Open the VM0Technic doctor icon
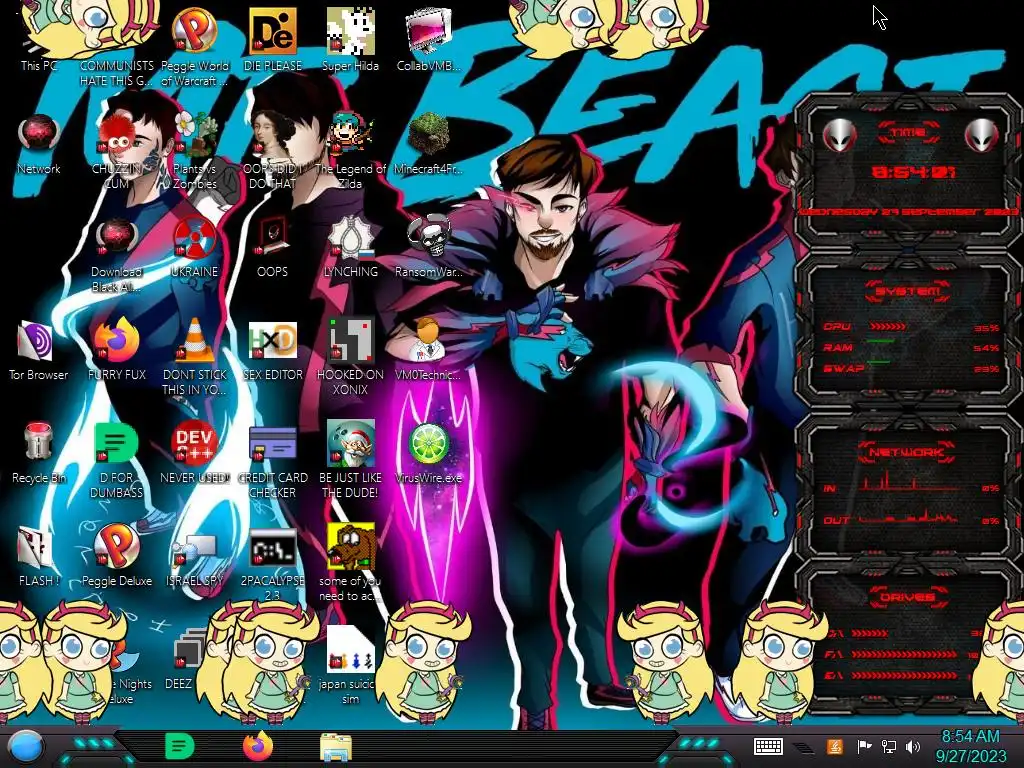1024x768 pixels. pos(428,350)
